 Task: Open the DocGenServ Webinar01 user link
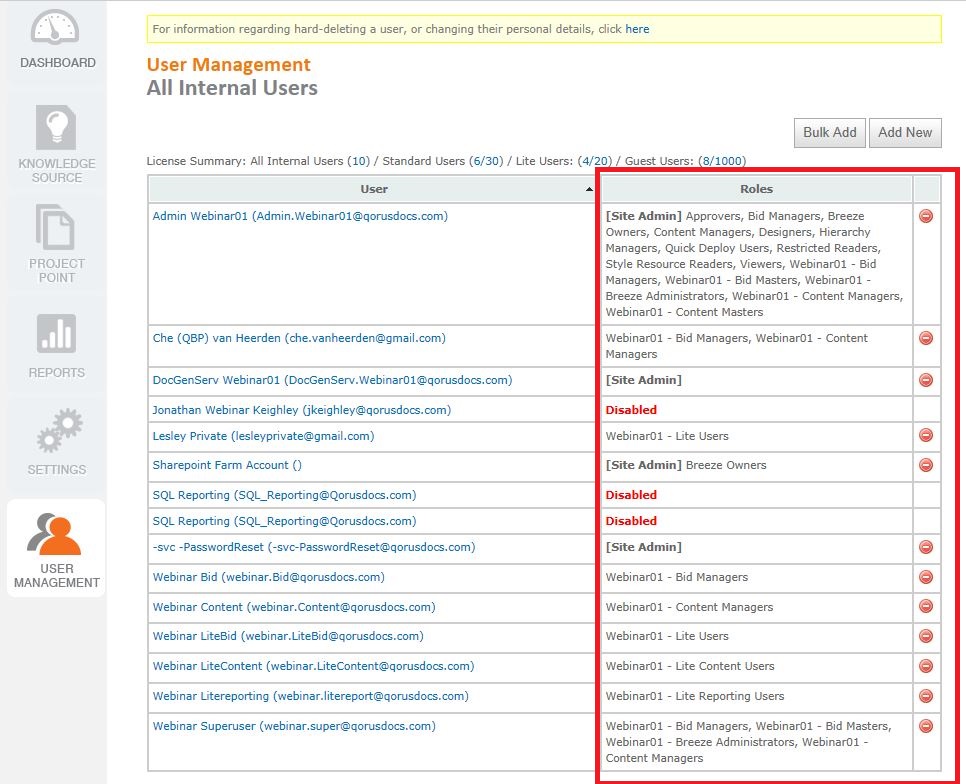tap(332, 380)
